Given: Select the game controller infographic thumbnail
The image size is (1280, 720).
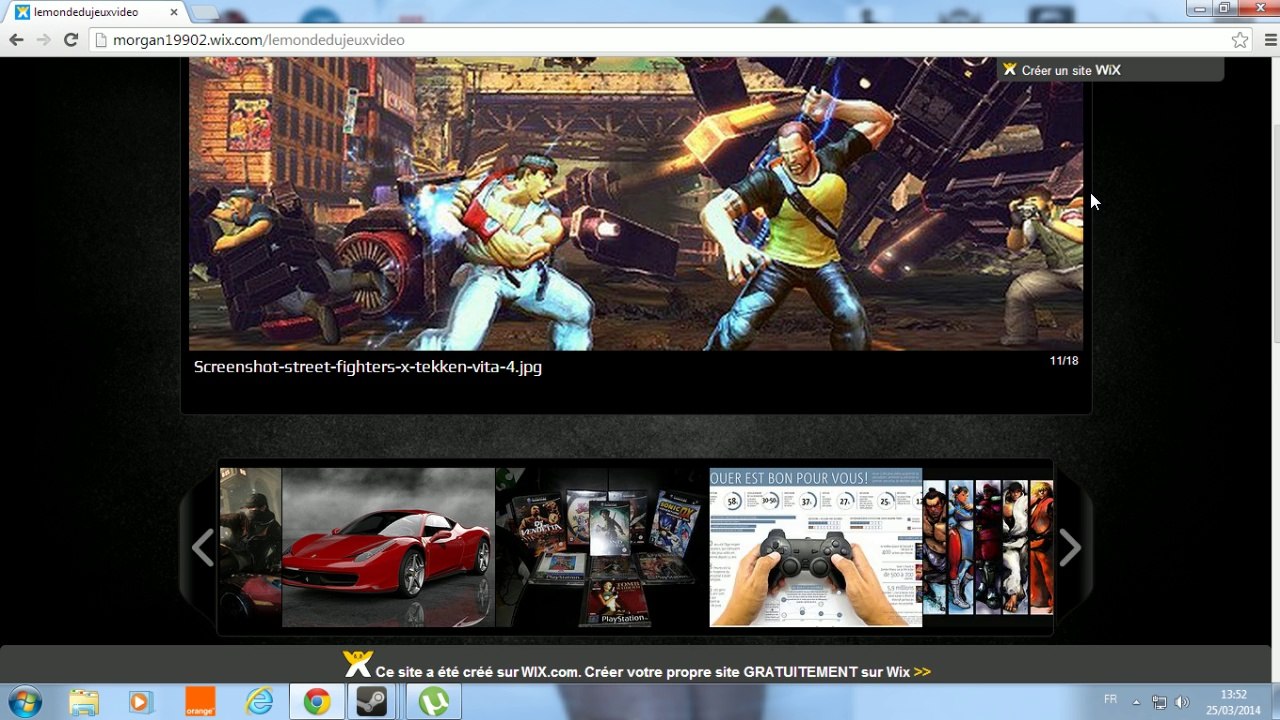Looking at the screenshot, I should pos(816,547).
